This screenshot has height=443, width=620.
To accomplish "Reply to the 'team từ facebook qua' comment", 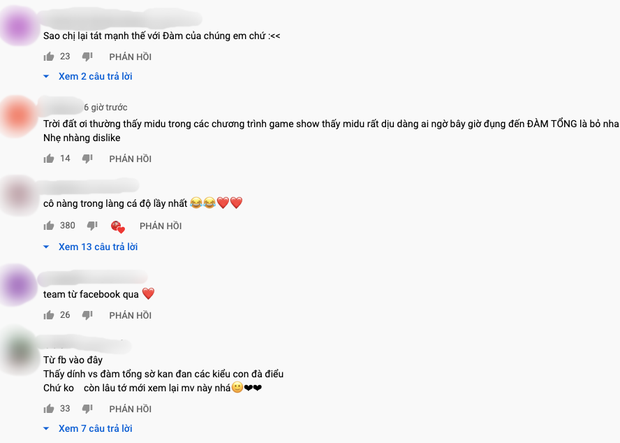I will tap(130, 315).
